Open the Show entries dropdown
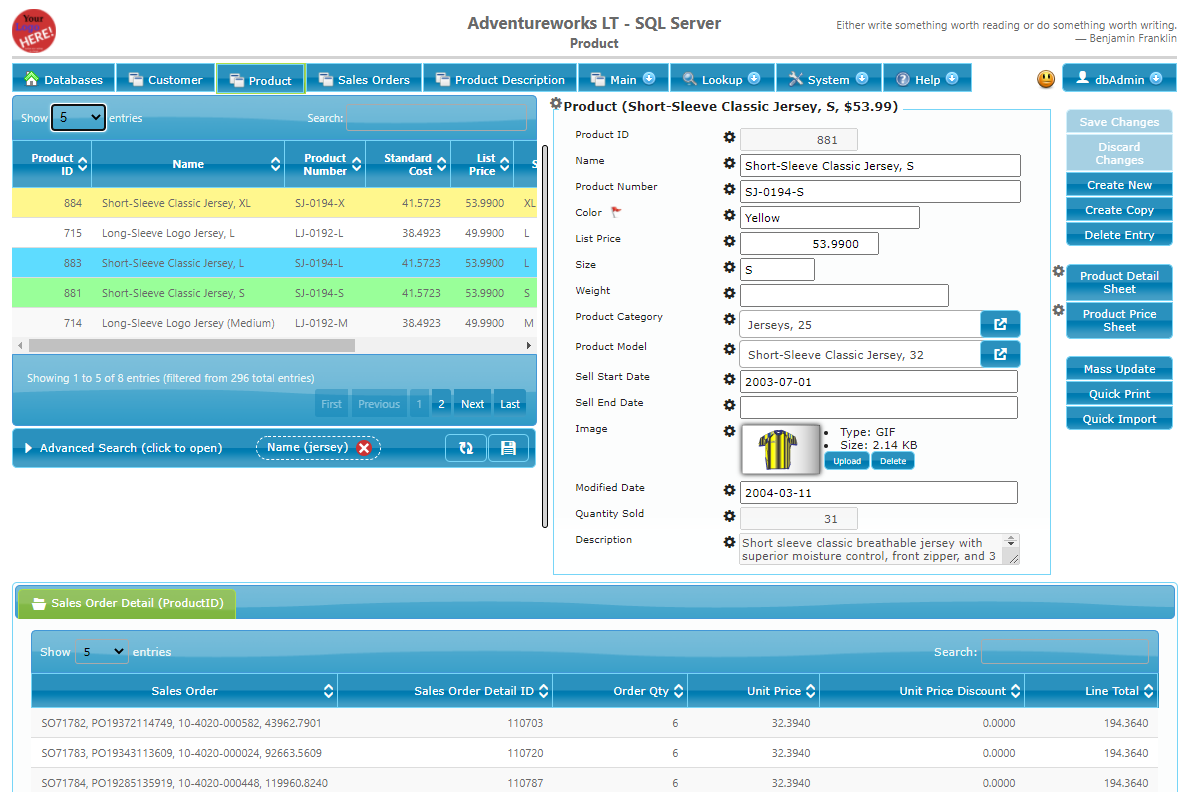 [x=78, y=117]
